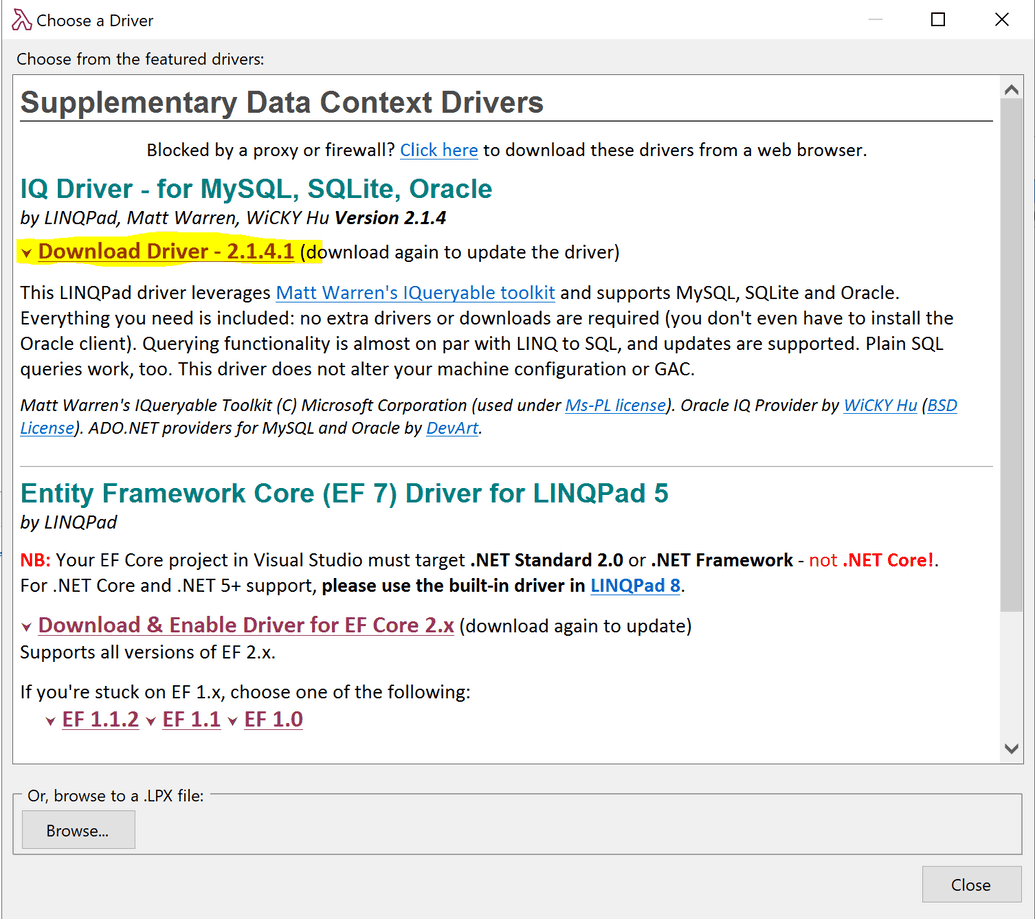Download & Enable Driver for EF Core 2.x
1035x919 pixels.
pos(245,624)
